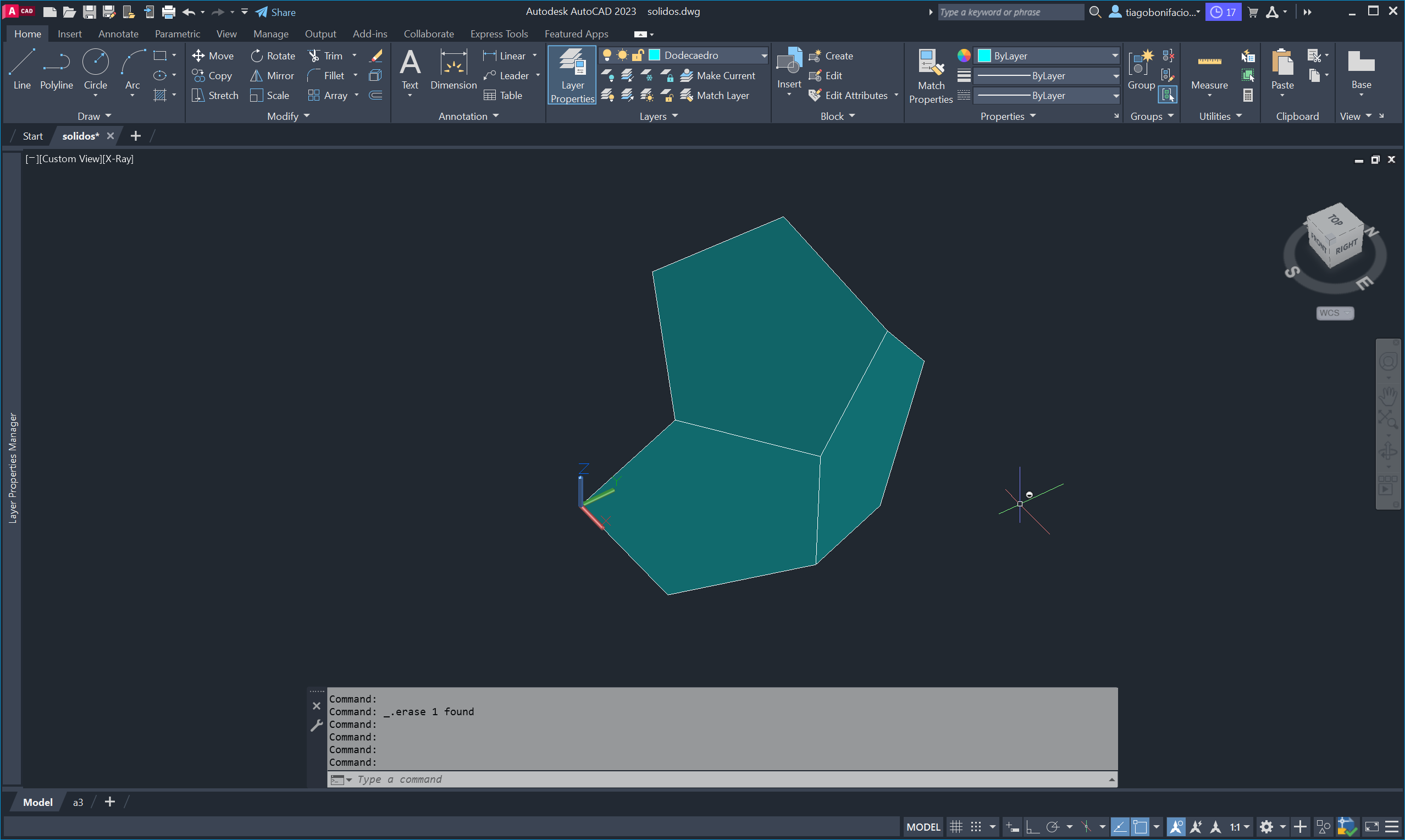Screen dimensions: 1405x840
Task: Click the Make Current layer button
Action: tap(718, 75)
